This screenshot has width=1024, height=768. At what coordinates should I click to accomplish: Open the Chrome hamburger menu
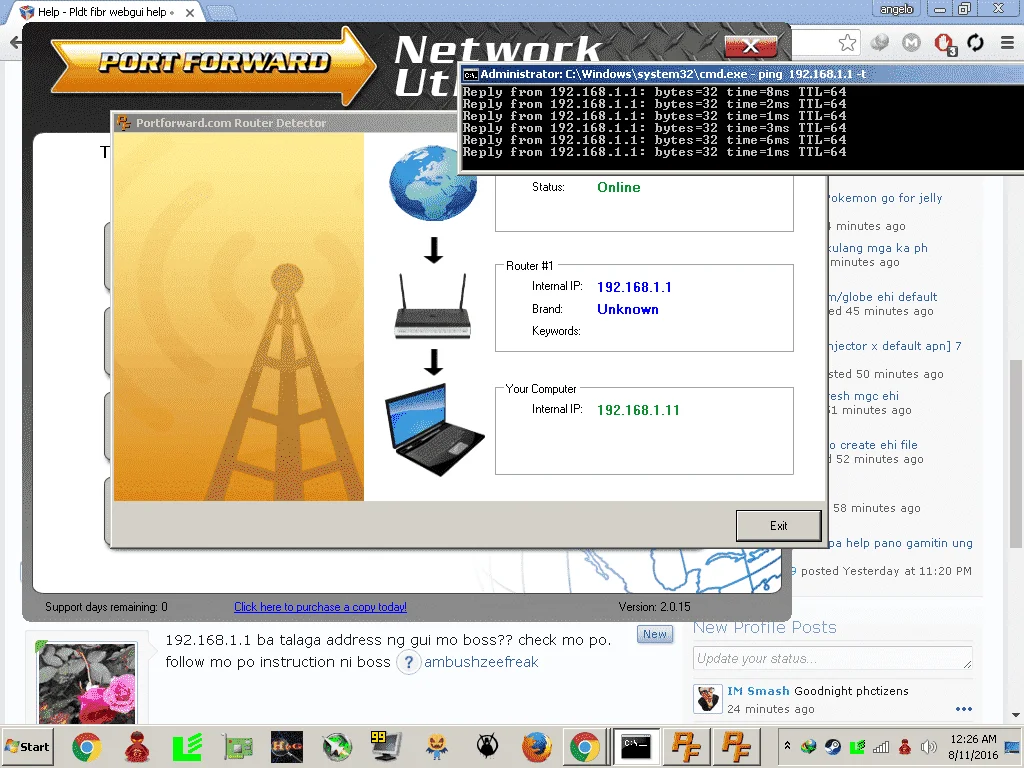point(1007,43)
